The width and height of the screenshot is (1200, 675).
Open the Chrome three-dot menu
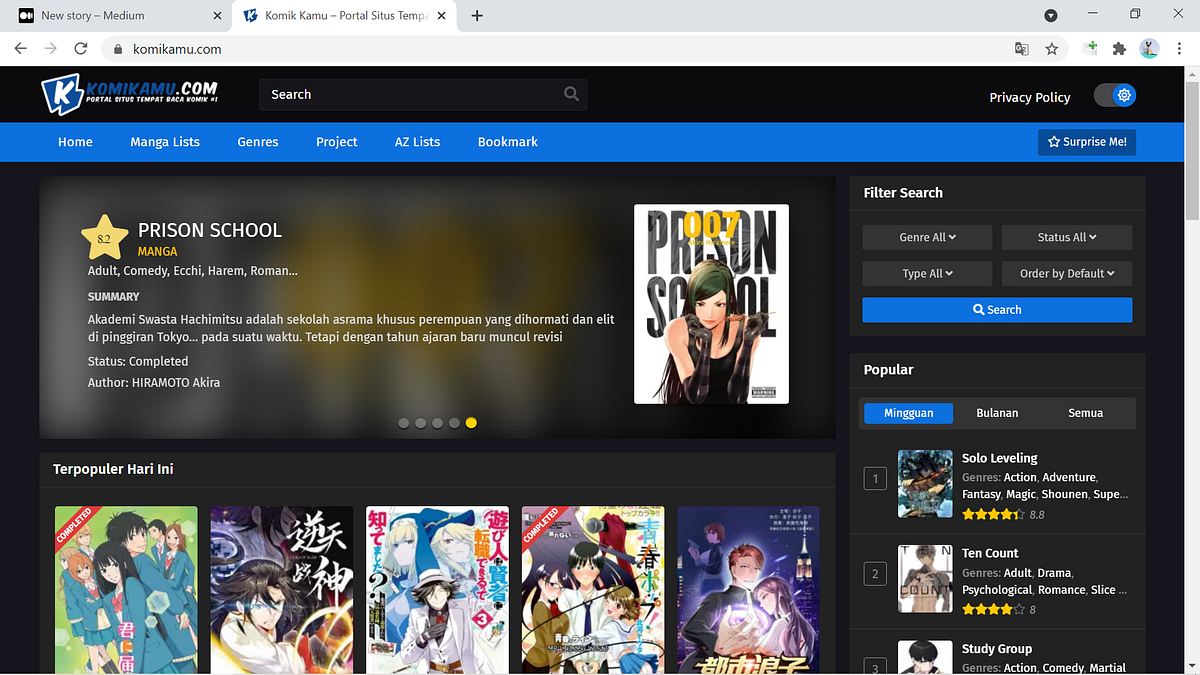tap(1178, 48)
